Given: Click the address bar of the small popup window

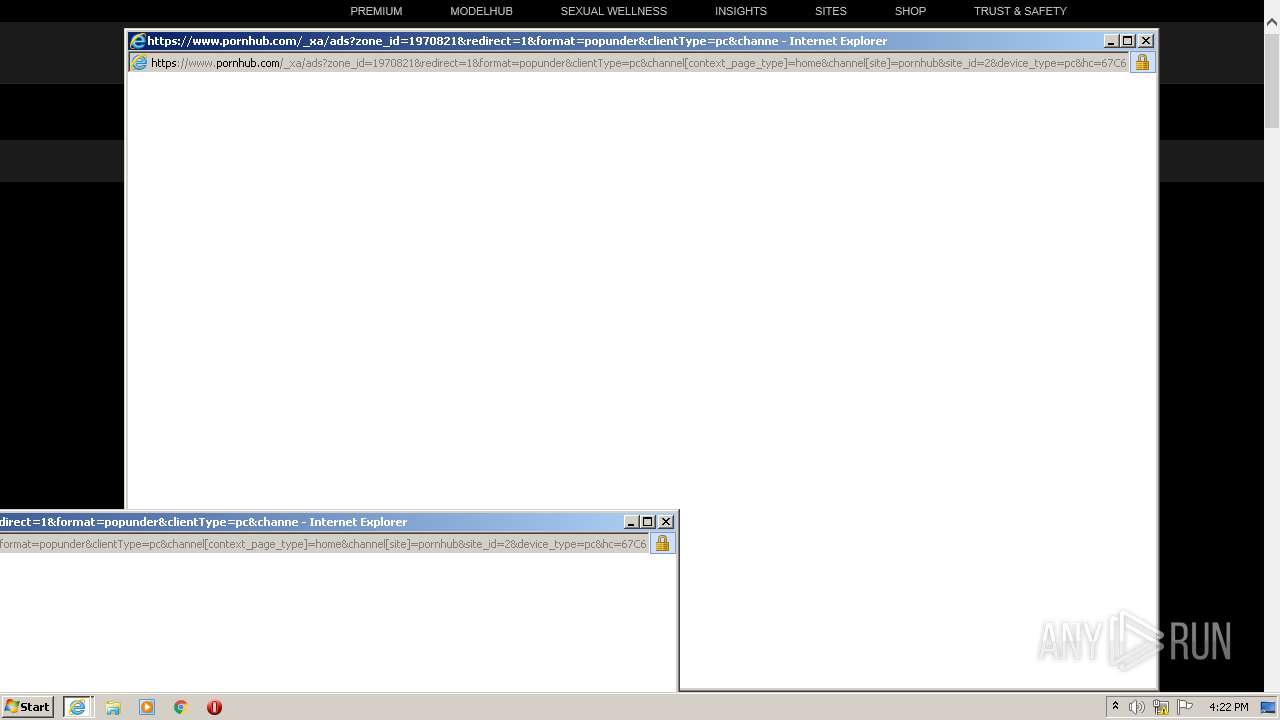Looking at the screenshot, I should 324,544.
